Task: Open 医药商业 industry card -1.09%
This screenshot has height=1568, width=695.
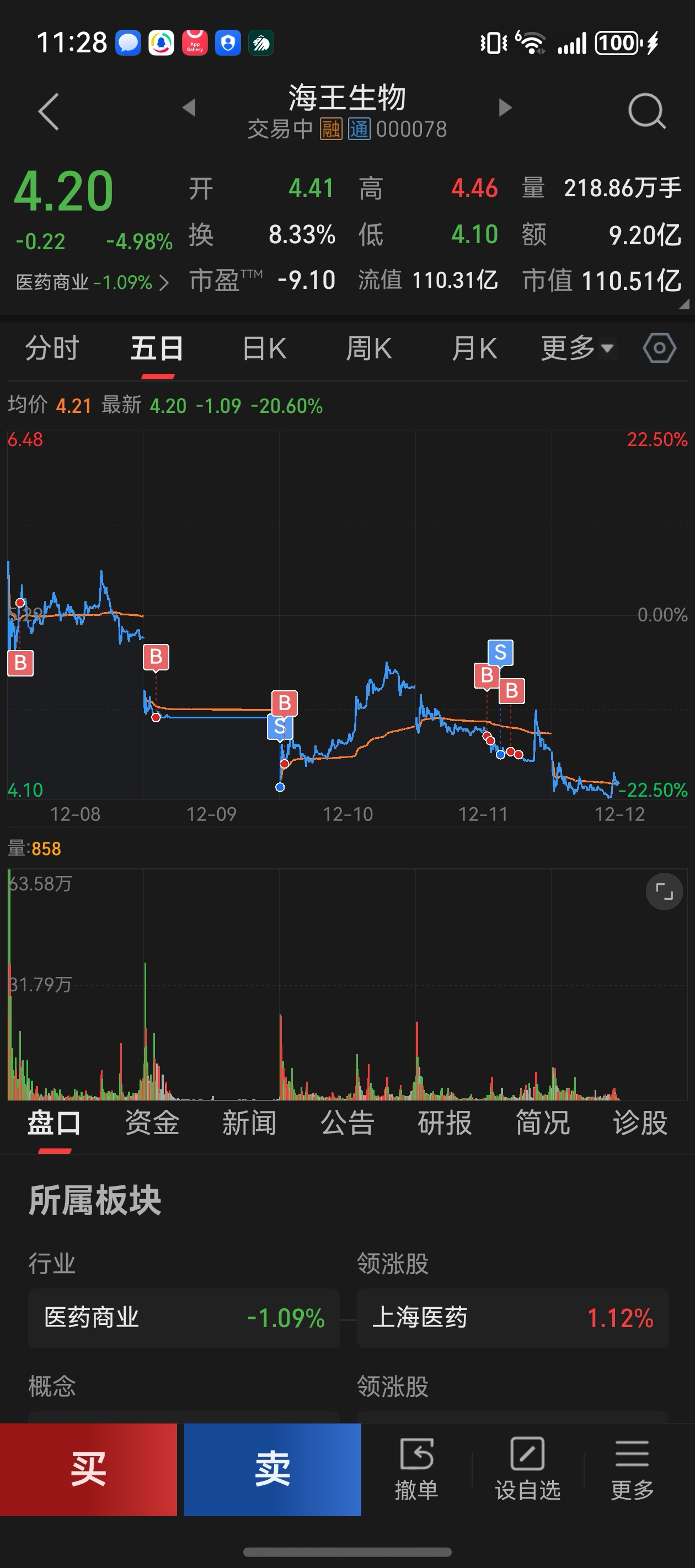Action: (x=184, y=1318)
